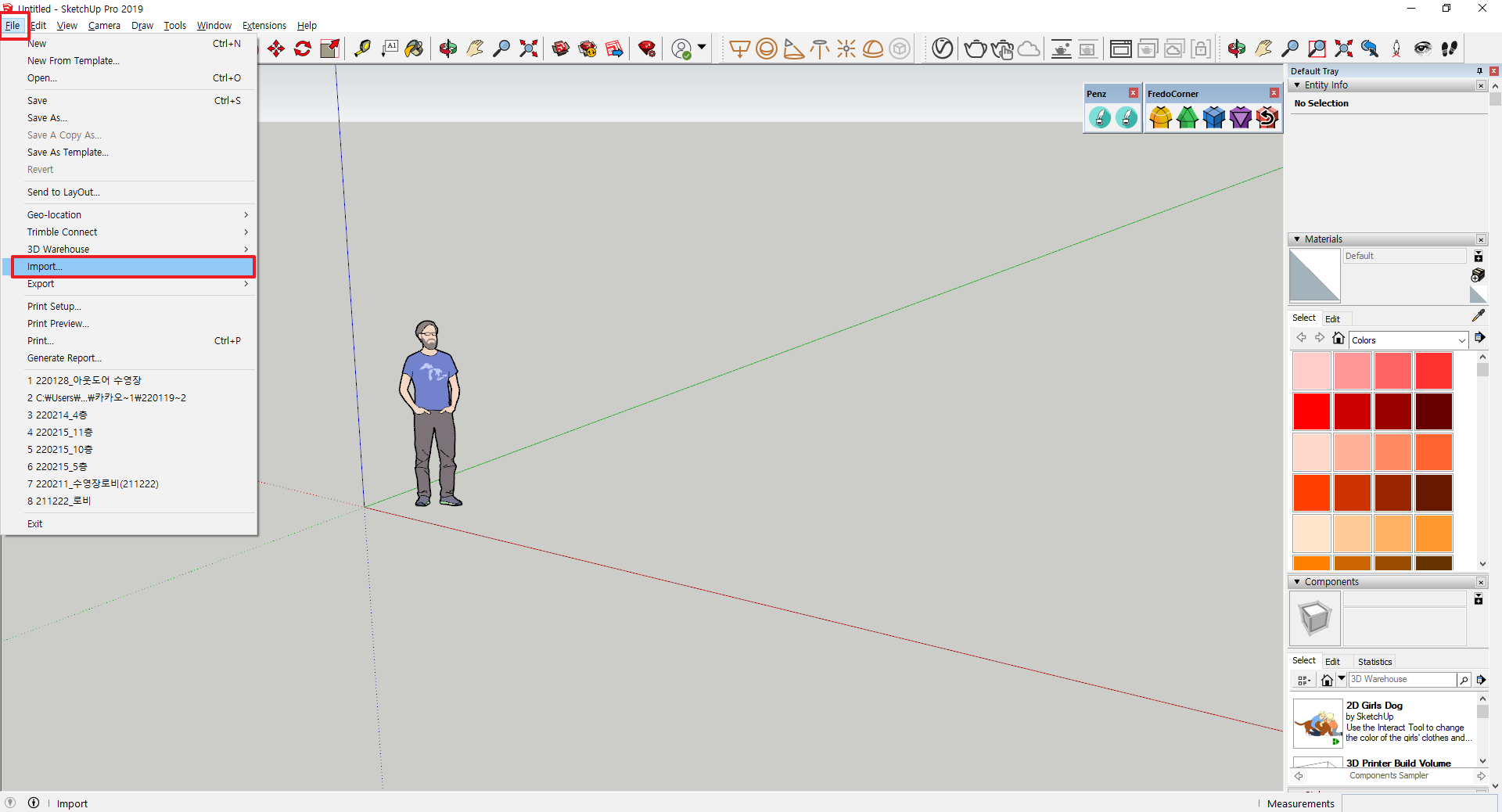Collapse the Materials panel
The height and width of the screenshot is (812, 1502).
click(1298, 239)
